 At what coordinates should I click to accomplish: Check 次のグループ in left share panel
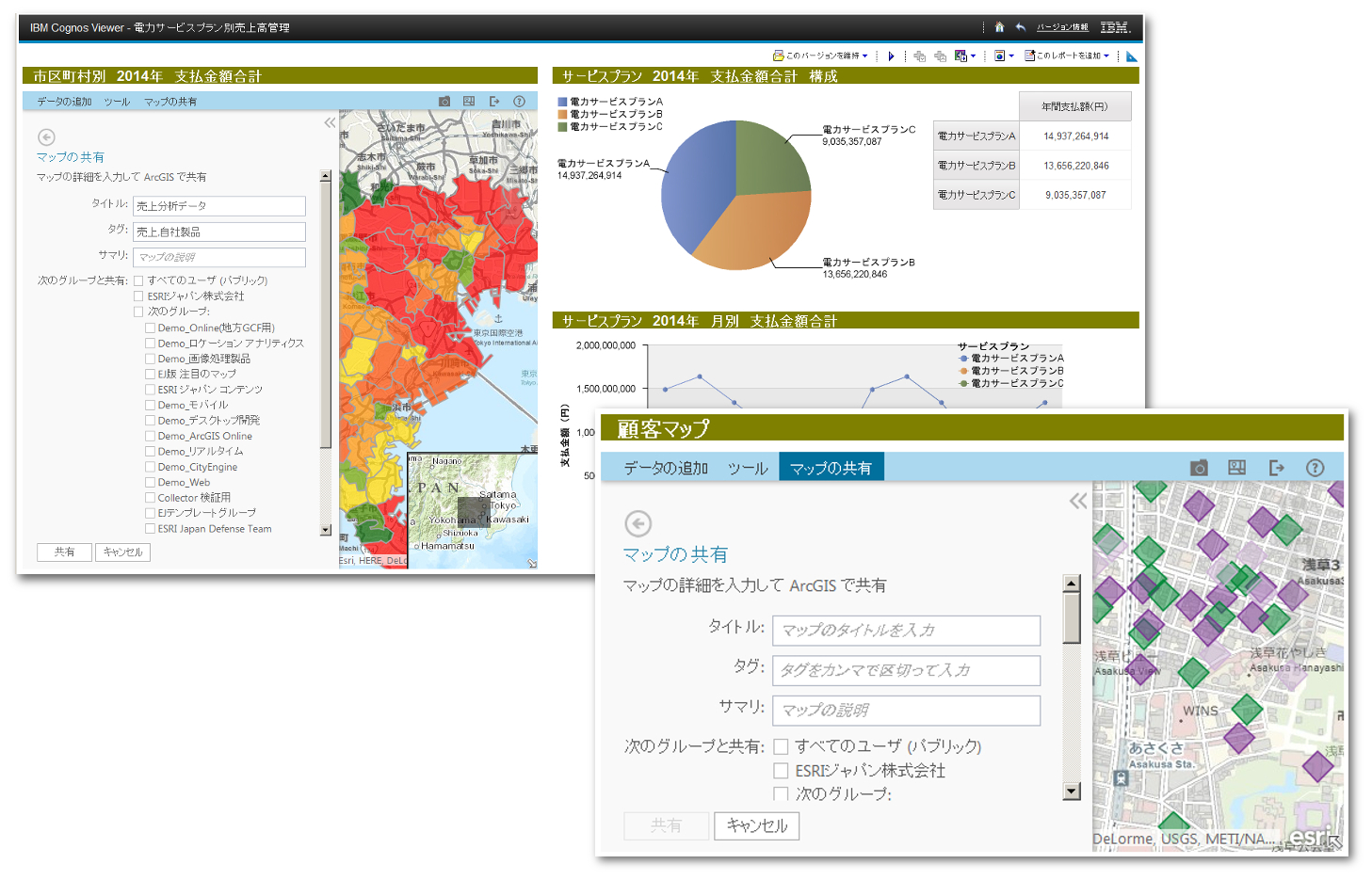[138, 312]
